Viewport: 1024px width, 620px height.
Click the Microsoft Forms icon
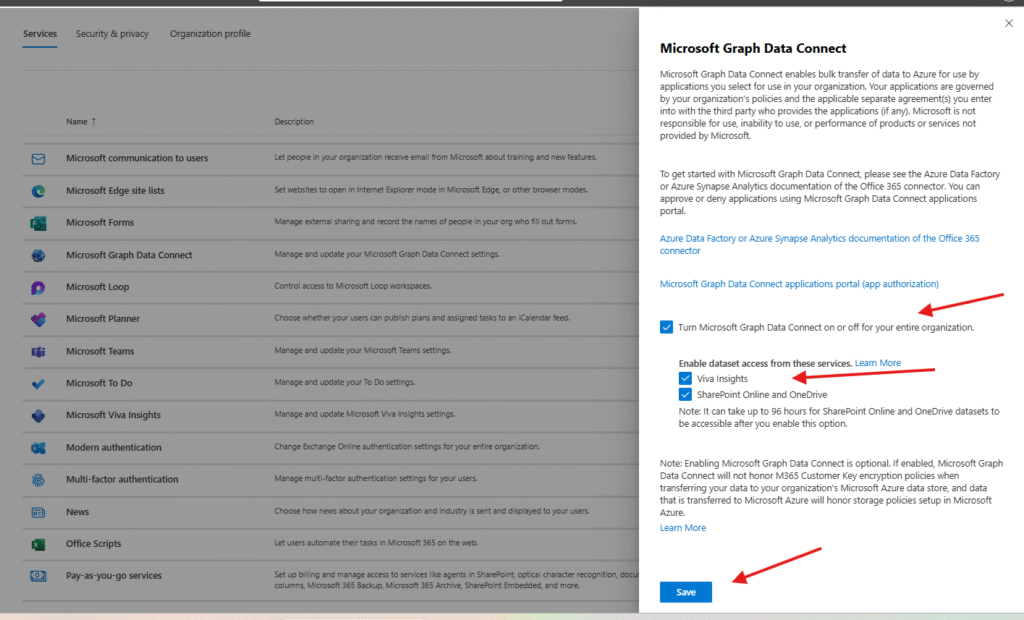(x=38, y=223)
